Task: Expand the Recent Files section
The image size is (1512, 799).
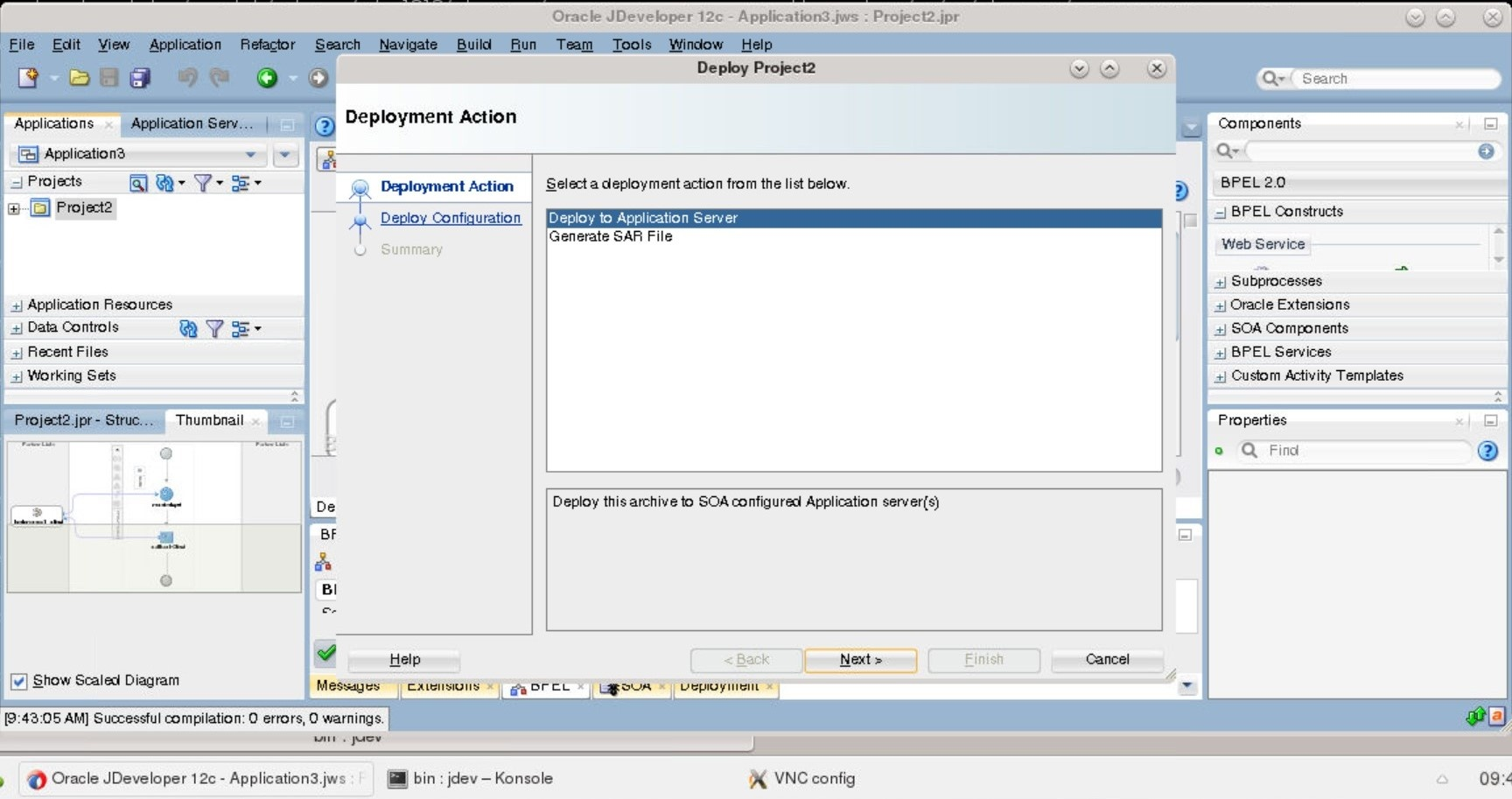Action: point(16,353)
